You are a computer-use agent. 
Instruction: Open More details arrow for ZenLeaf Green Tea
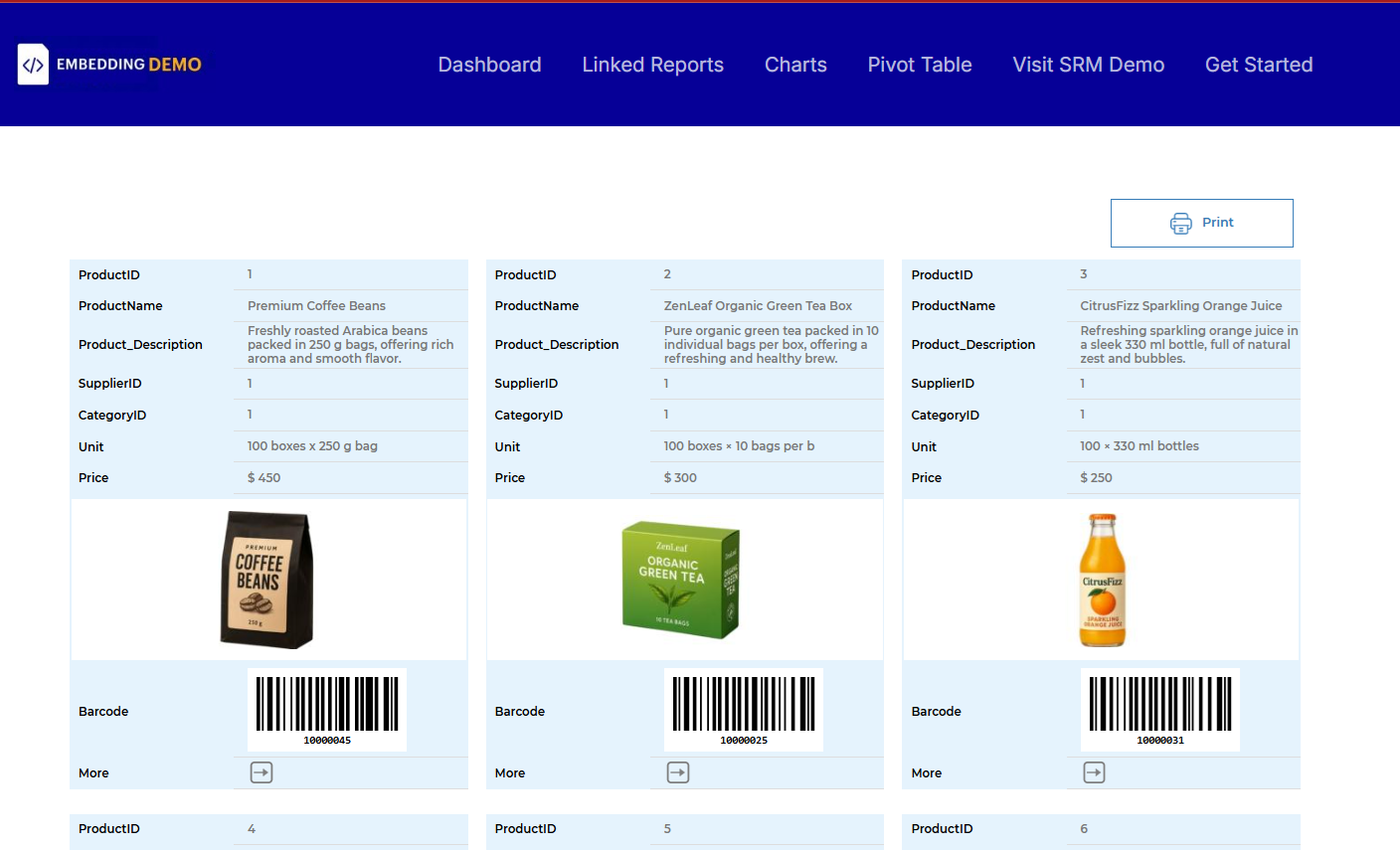(x=677, y=771)
